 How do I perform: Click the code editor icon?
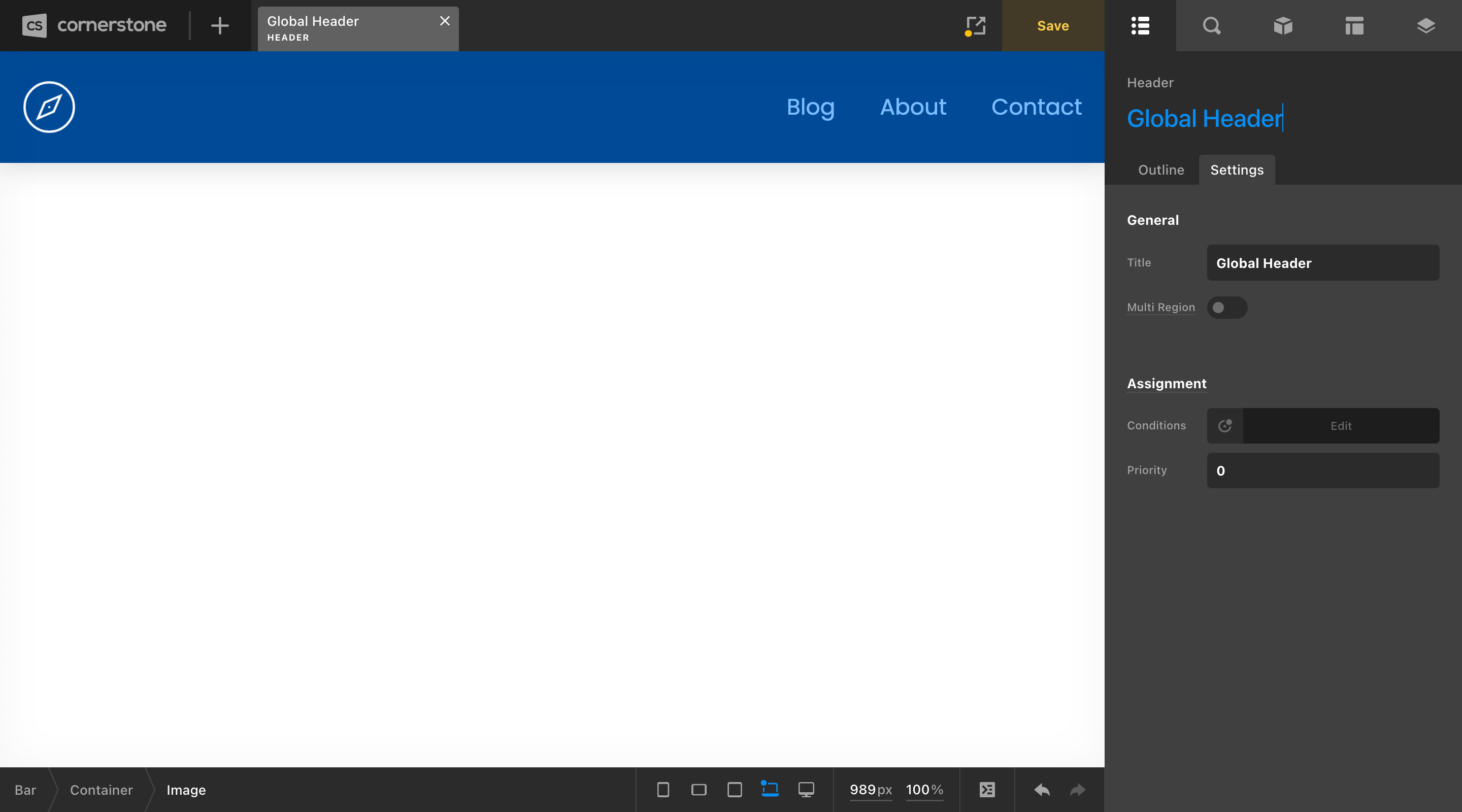point(987,789)
